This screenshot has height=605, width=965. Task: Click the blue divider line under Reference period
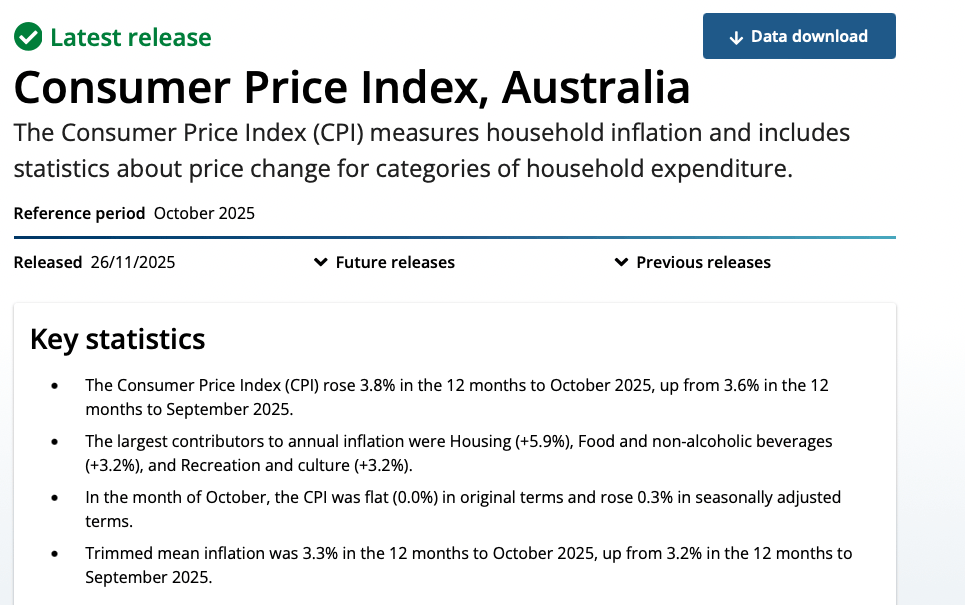[x=455, y=237]
